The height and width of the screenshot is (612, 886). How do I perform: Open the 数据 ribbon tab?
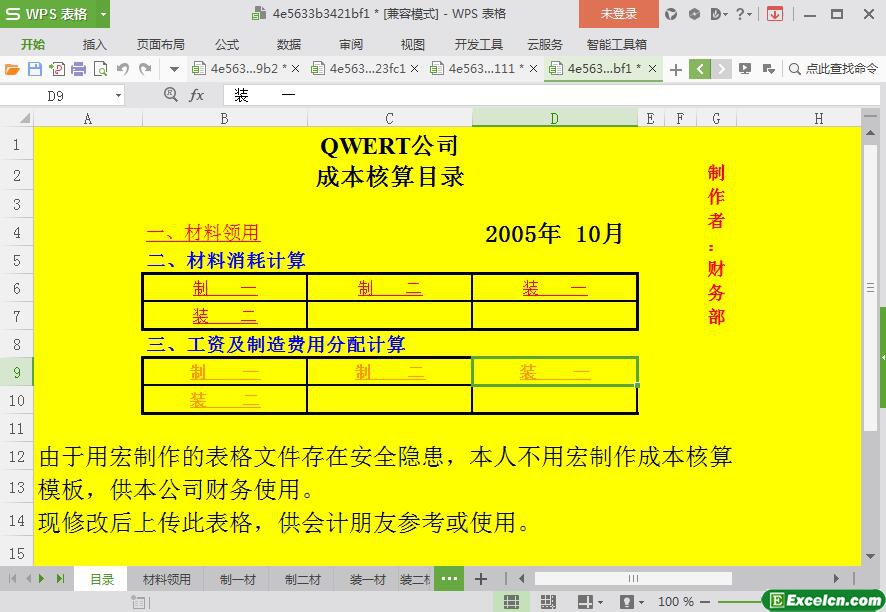click(x=289, y=45)
